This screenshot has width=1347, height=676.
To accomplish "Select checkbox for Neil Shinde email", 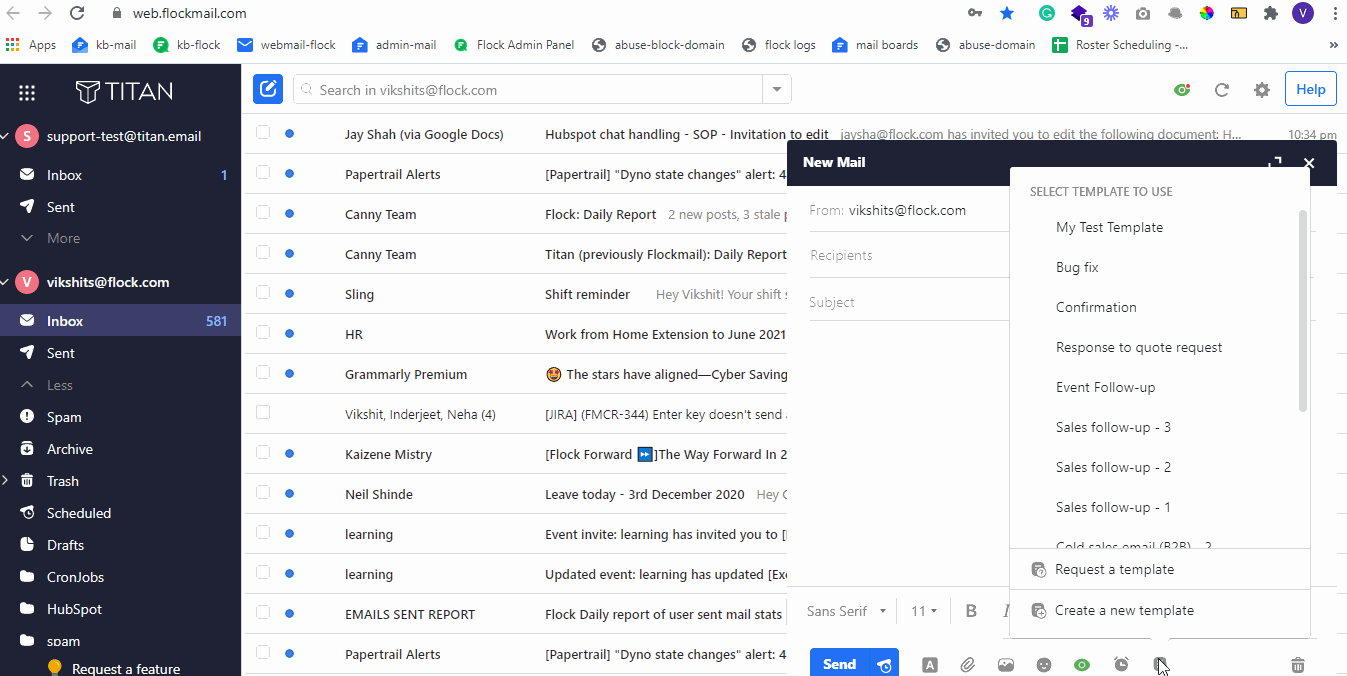I will pos(263,492).
